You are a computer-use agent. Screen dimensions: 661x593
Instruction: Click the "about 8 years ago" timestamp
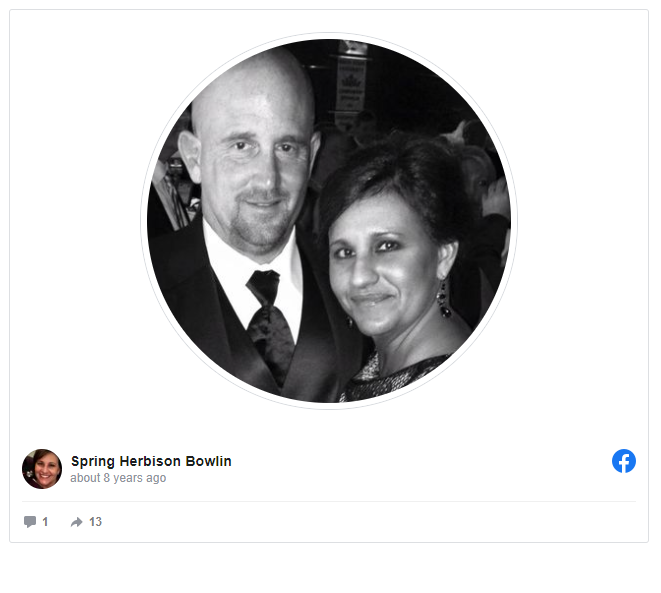click(118, 478)
